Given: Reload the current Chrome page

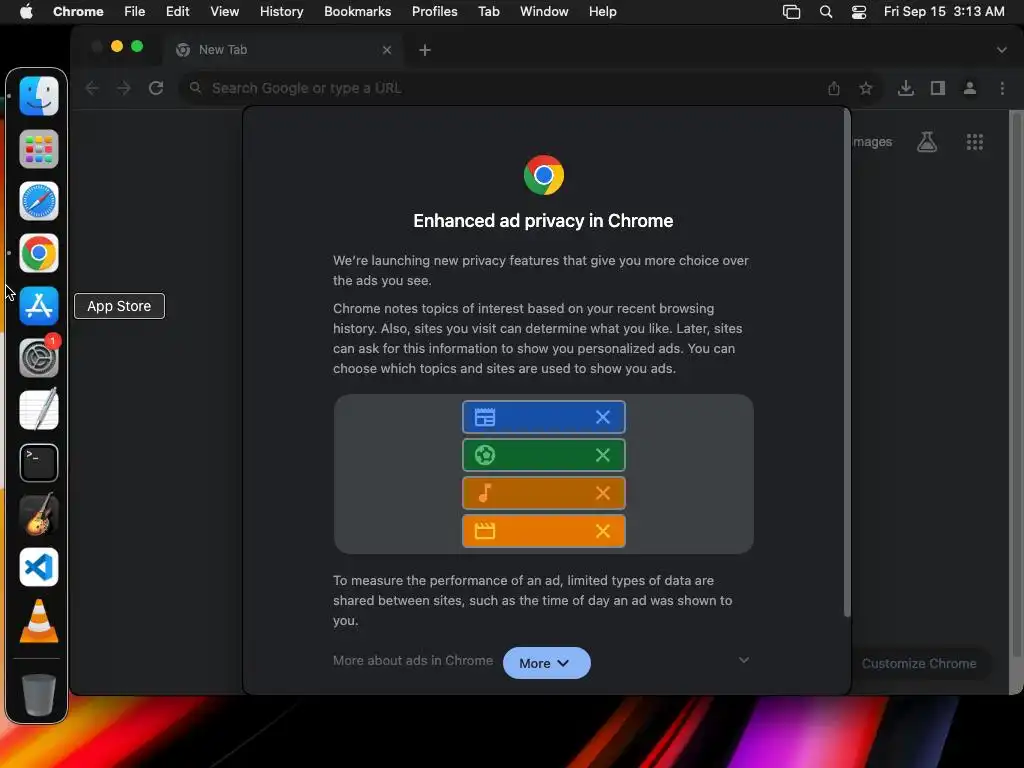Looking at the screenshot, I should tap(155, 88).
